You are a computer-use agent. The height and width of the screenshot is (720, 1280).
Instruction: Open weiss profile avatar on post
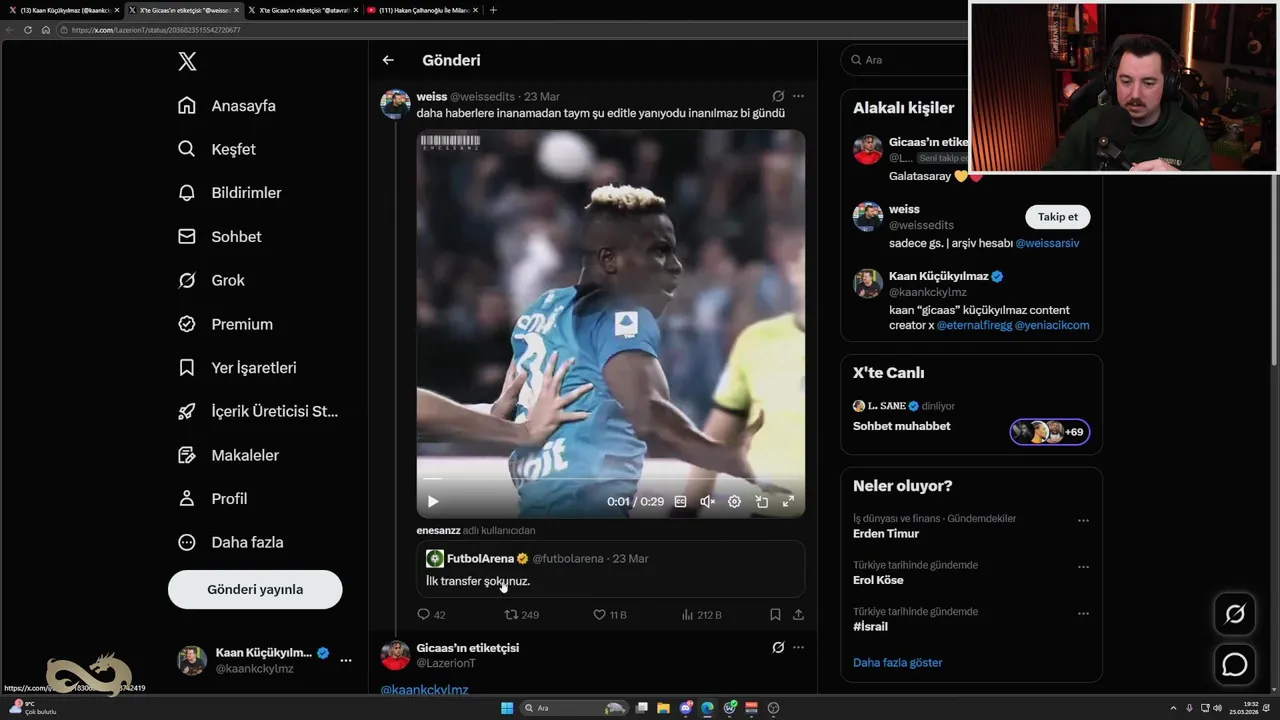[x=396, y=104]
